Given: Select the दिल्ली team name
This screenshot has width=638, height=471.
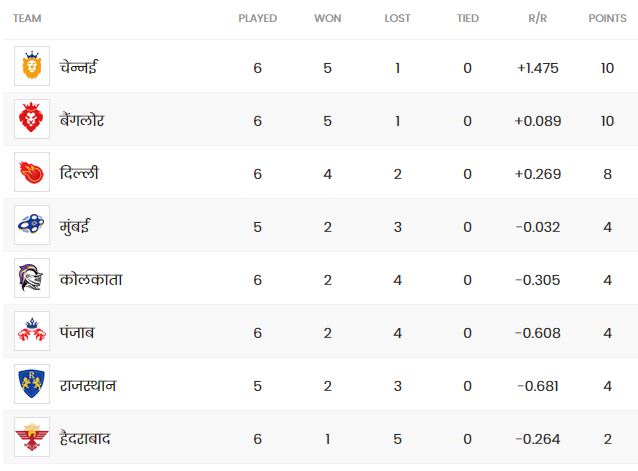Looking at the screenshot, I should tap(79, 173).
